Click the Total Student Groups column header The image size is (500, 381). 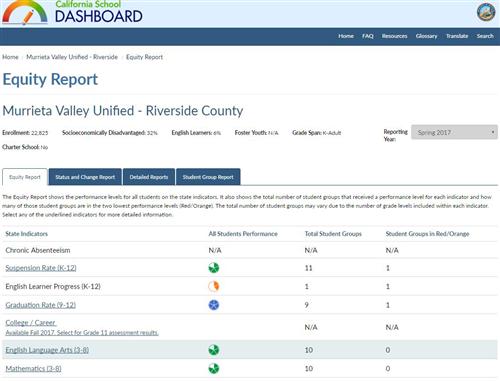[333, 234]
